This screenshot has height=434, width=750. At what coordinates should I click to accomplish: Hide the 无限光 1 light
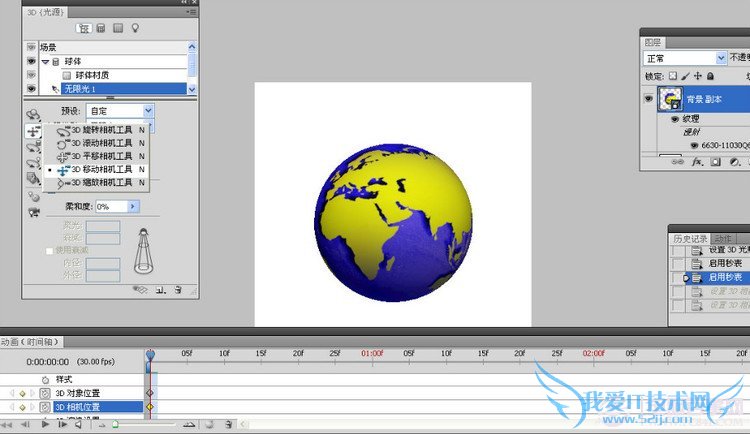[31, 89]
